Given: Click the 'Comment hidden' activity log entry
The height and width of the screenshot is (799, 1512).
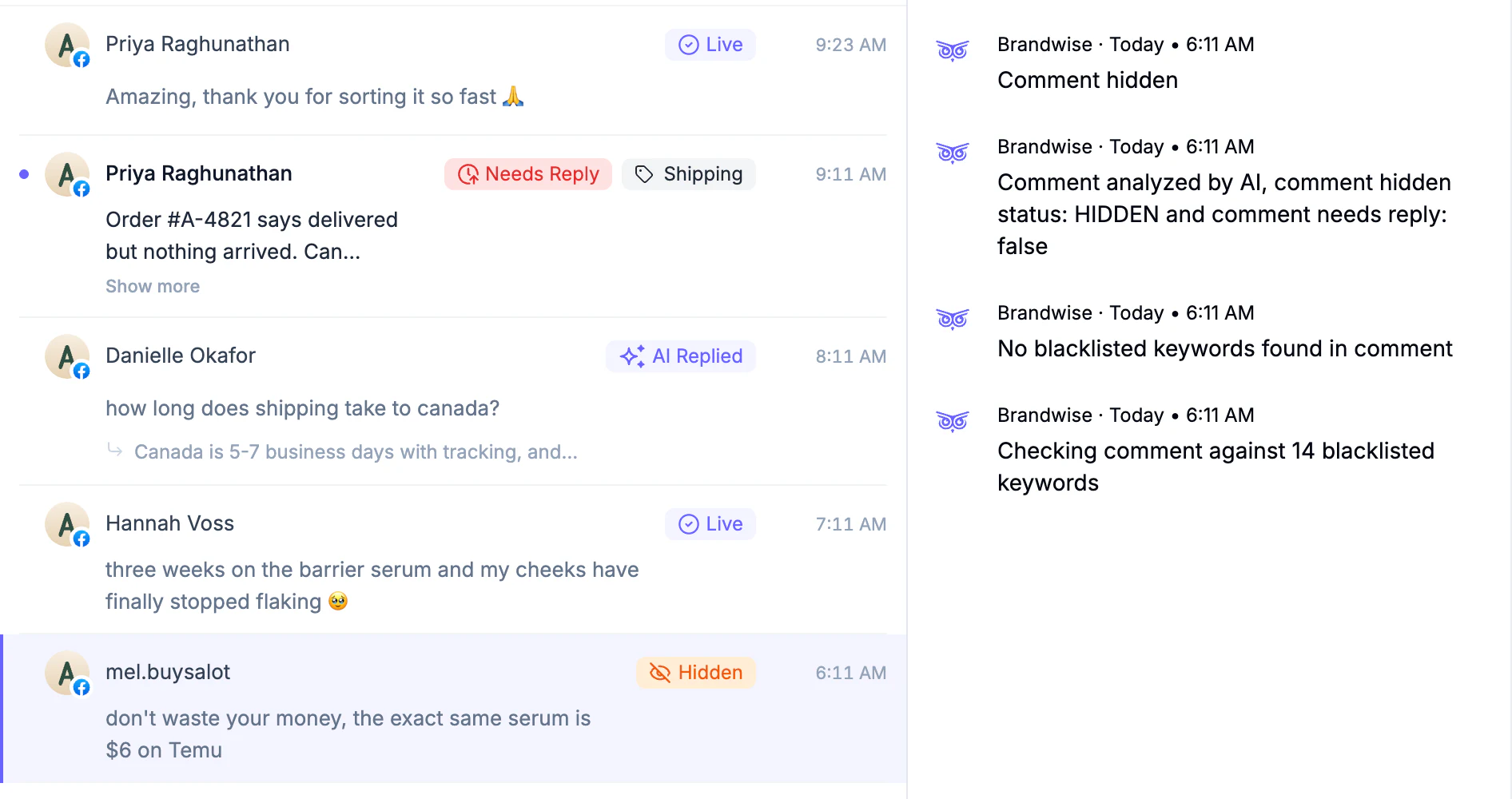Looking at the screenshot, I should tap(1088, 80).
